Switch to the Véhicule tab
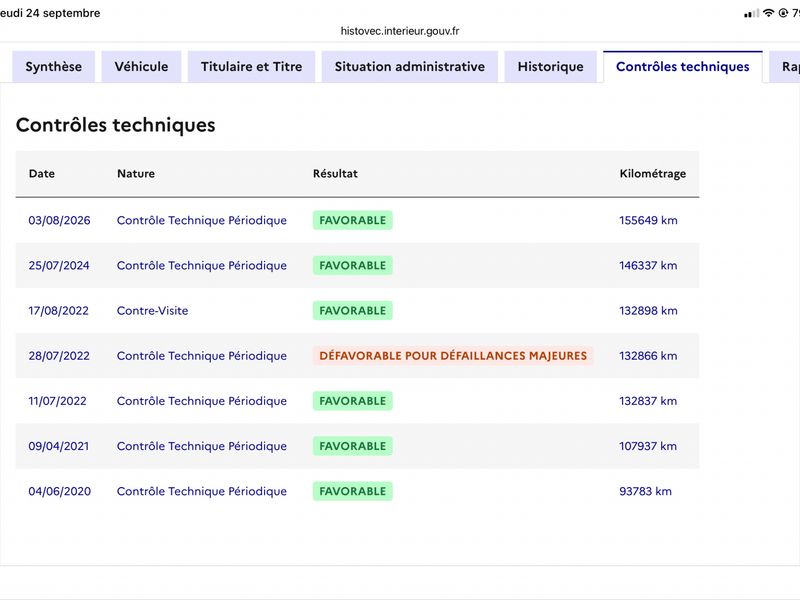Image resolution: width=800 pixels, height=600 pixels. 141,67
